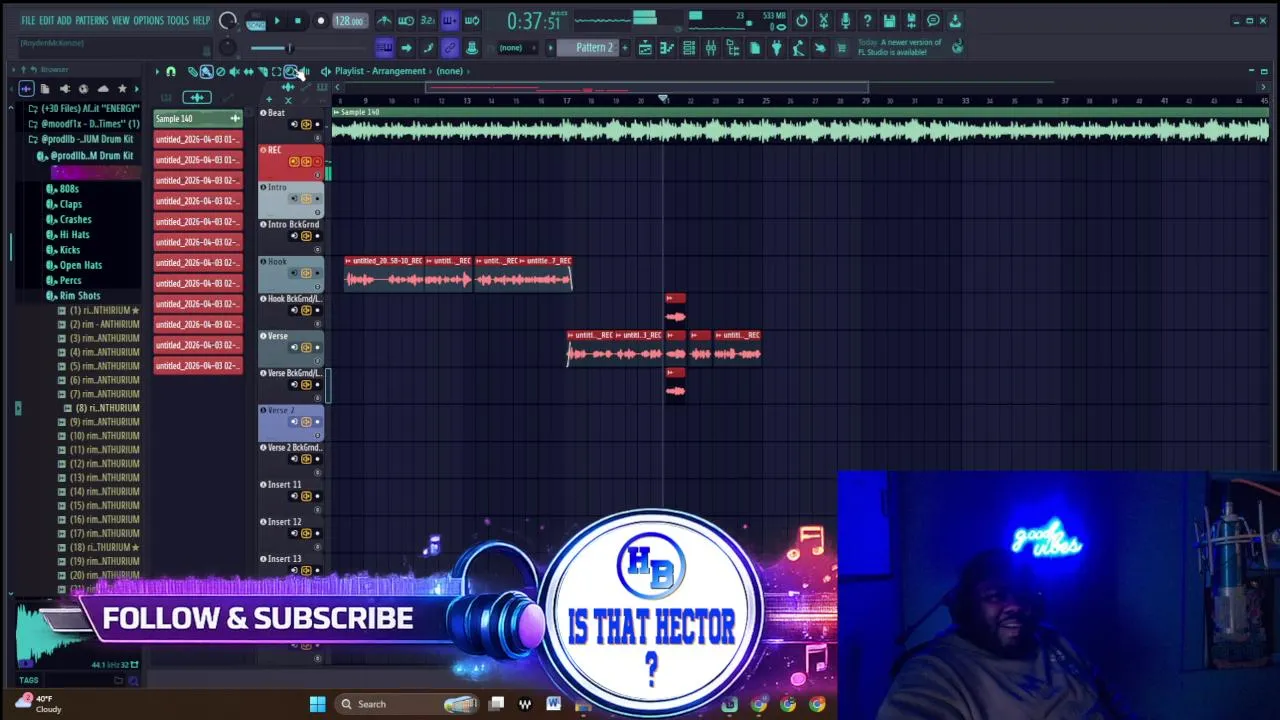1280x720 pixels.
Task: Click the newer version available notice
Action: point(900,47)
